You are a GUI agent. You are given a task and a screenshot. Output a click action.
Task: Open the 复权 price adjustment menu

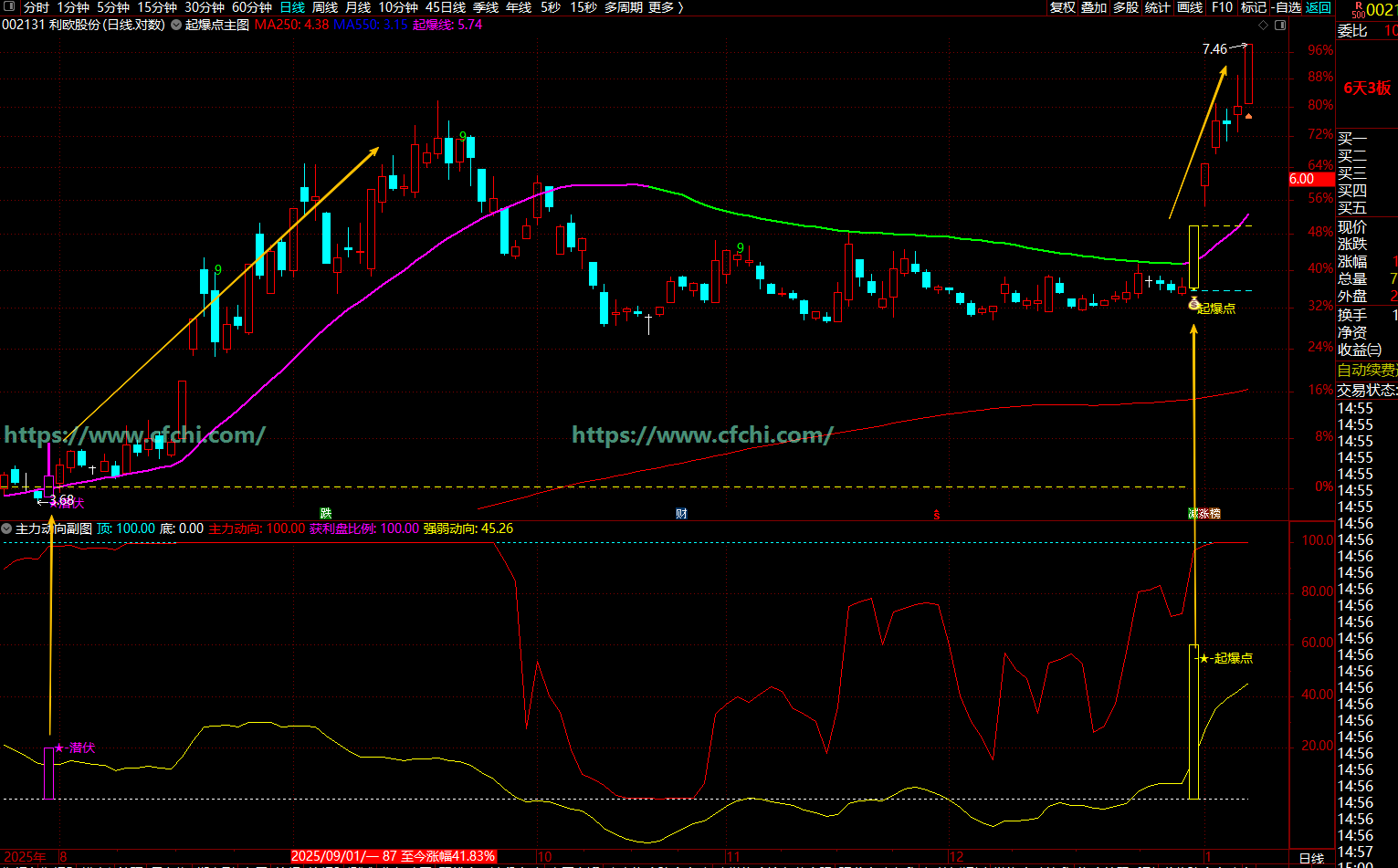tap(1063, 7)
